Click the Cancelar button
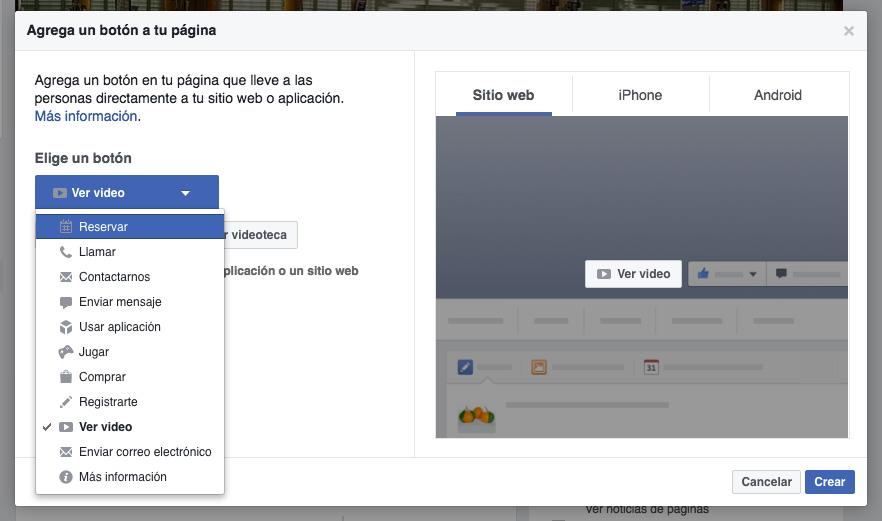882x521 pixels. click(x=766, y=482)
